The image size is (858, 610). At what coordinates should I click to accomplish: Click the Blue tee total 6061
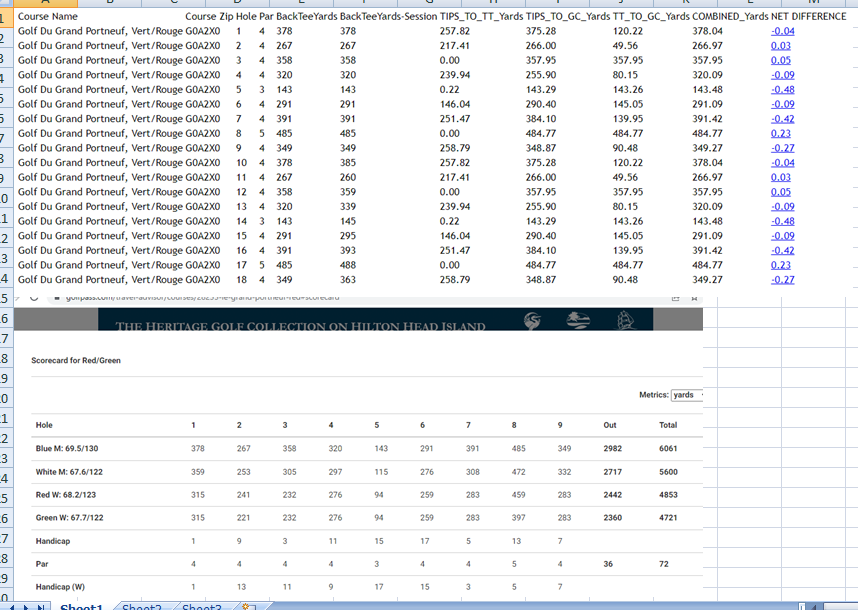(668, 449)
